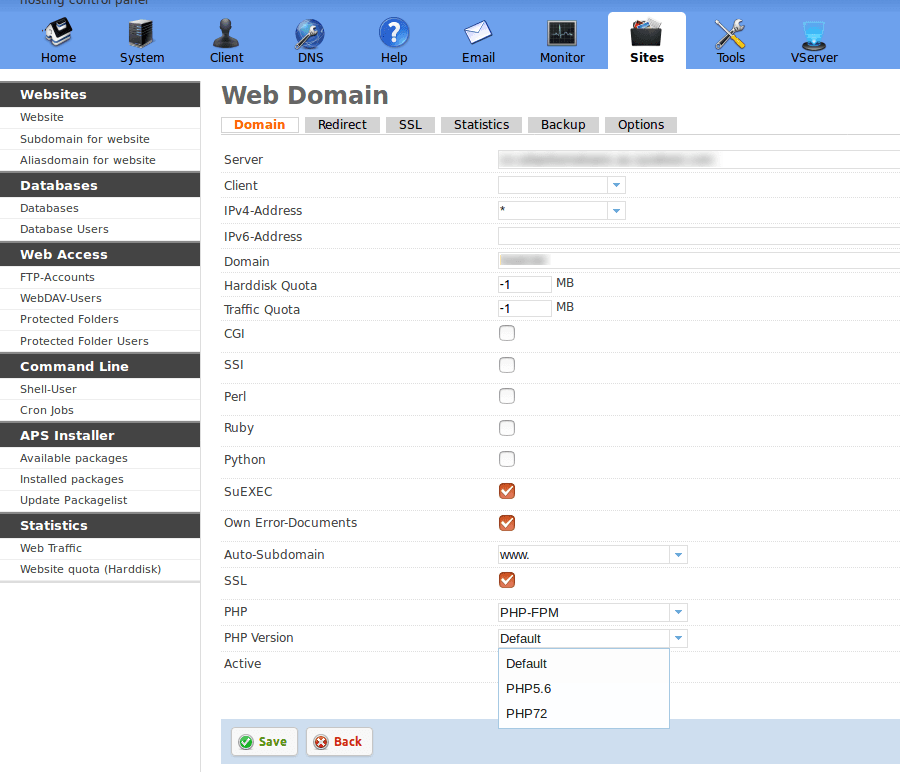
Task: Enable the CGI checkbox
Action: coord(507,333)
